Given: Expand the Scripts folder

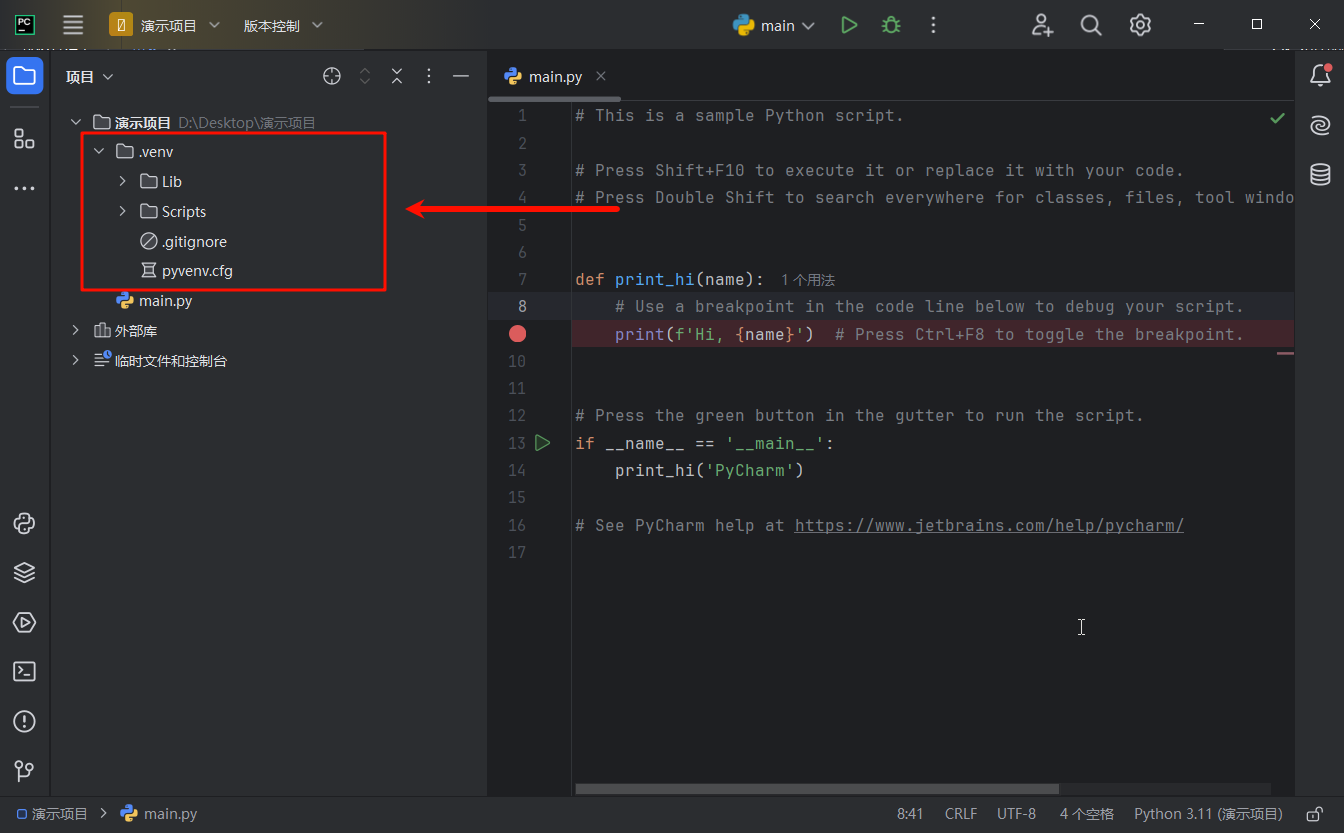Looking at the screenshot, I should [122, 212].
